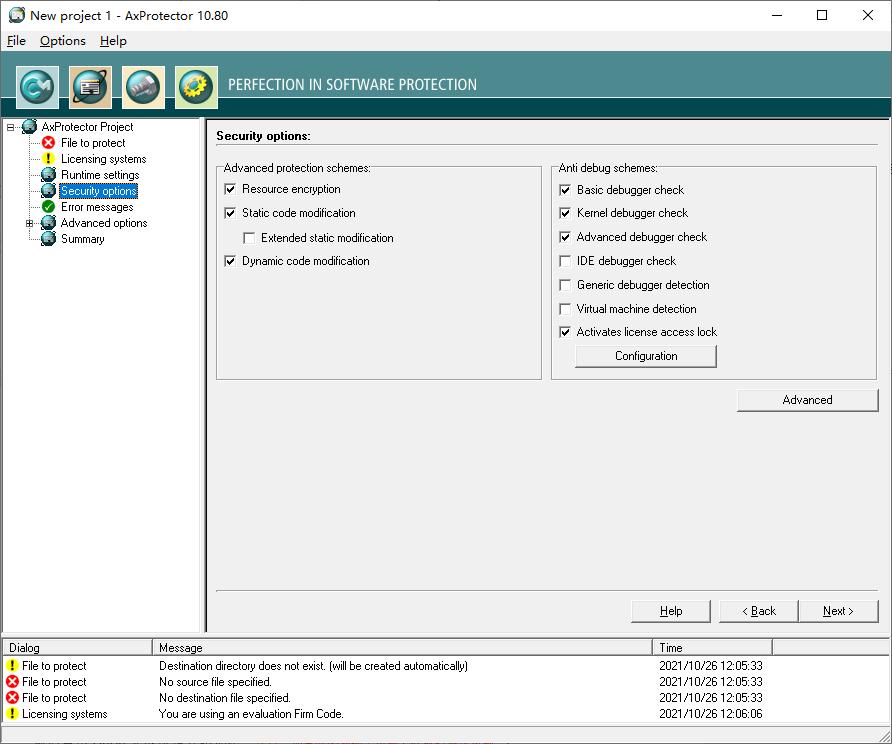Click the Configuration button
The image size is (892, 744).
pos(646,356)
